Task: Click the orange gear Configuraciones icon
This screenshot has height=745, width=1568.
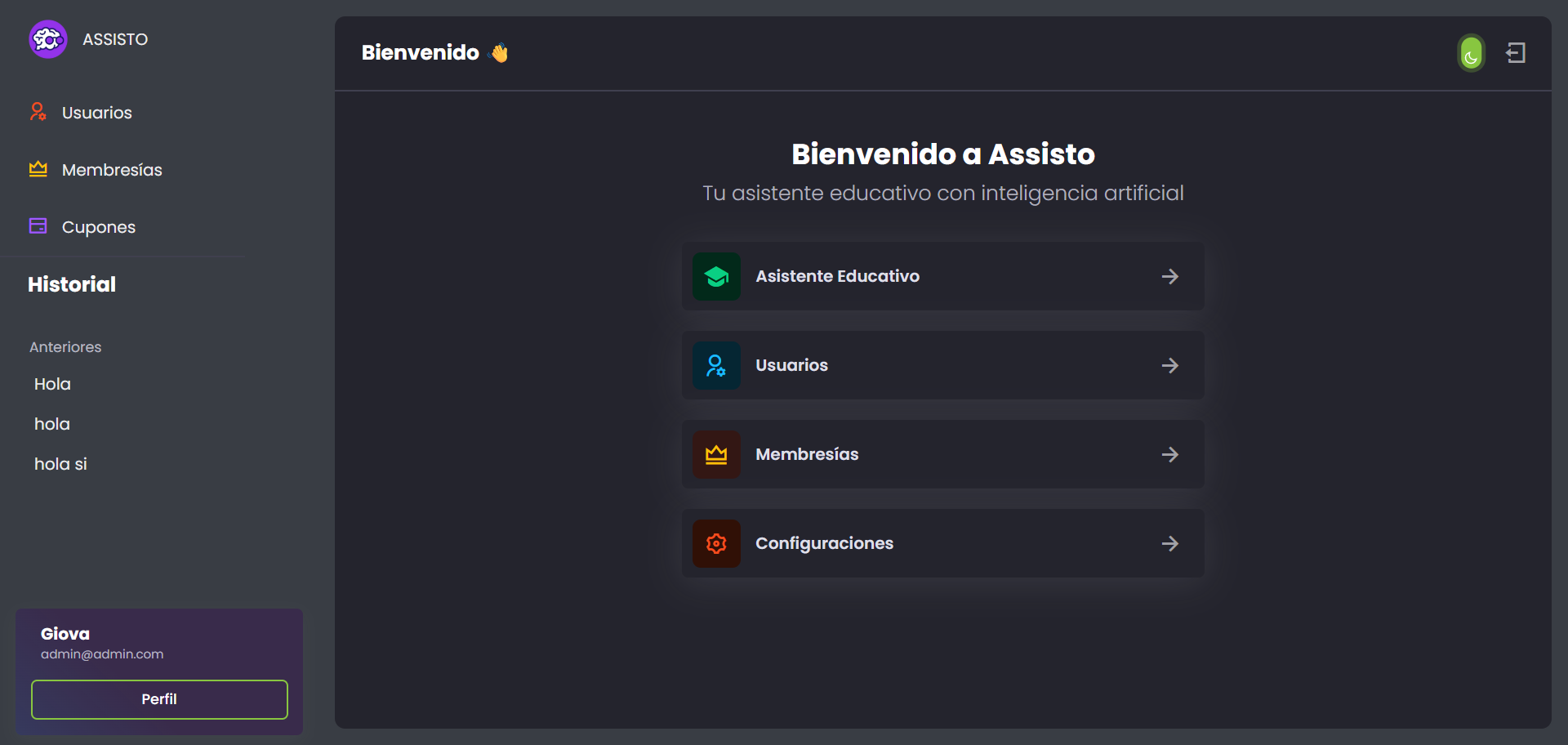Action: pyautogui.click(x=716, y=543)
